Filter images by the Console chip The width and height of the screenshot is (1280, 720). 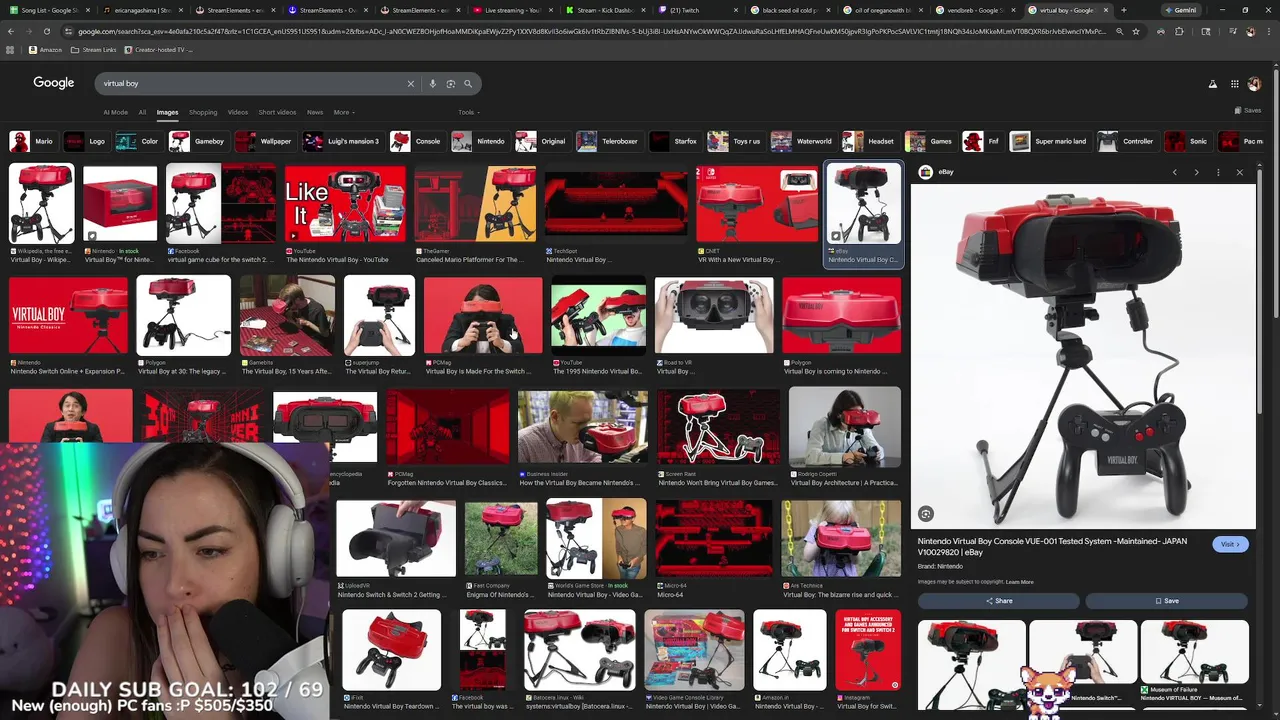(x=416, y=141)
